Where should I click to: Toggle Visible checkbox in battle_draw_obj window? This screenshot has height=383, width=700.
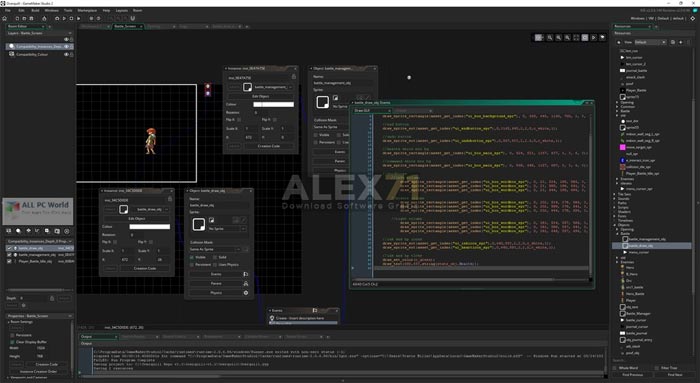192,258
